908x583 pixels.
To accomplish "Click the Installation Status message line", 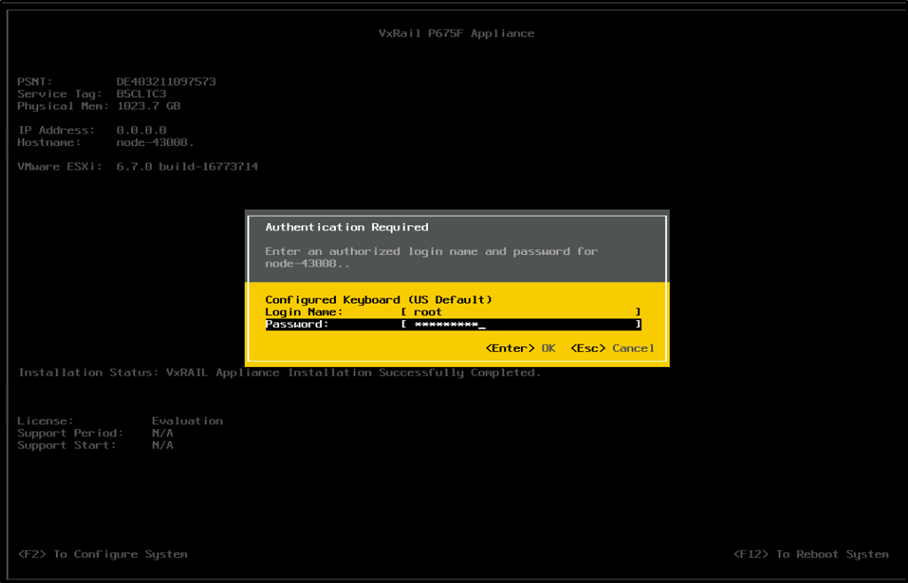I will click(280, 373).
